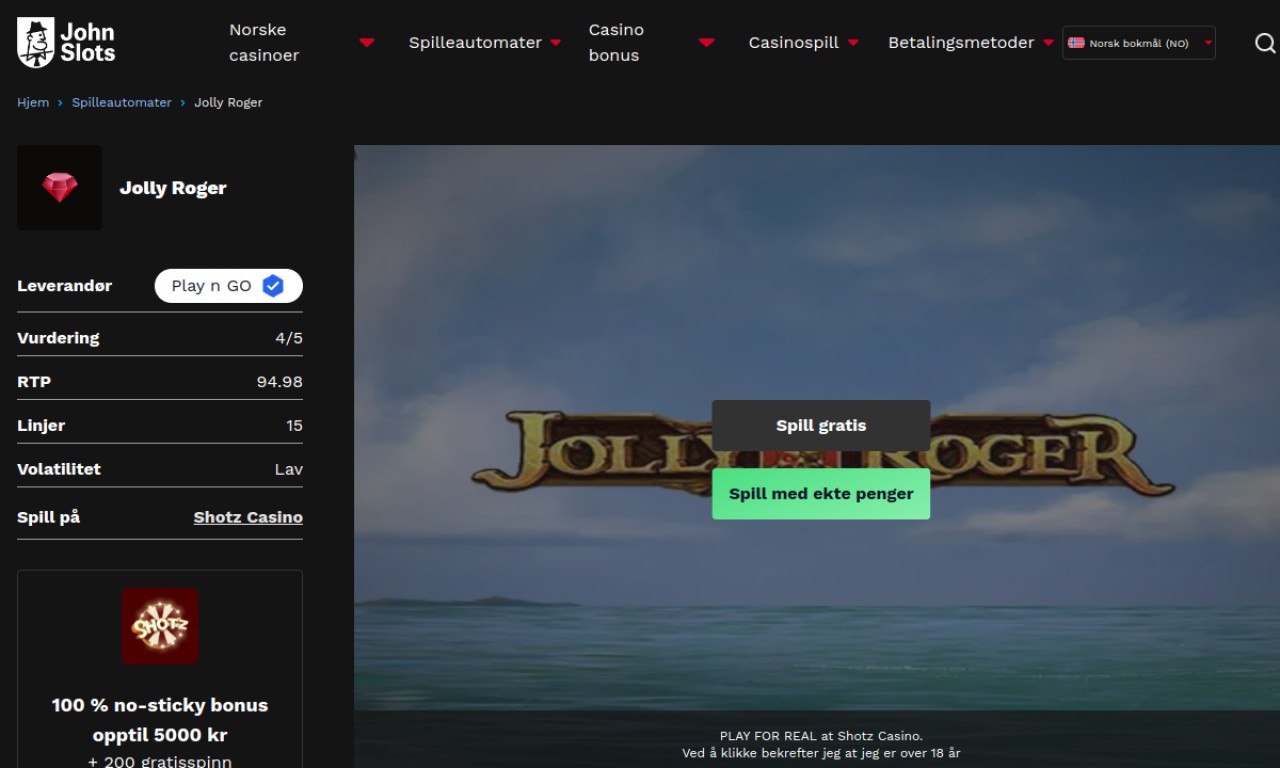This screenshot has width=1280, height=768.
Task: Click the Spill med ekte penger button
Action: tap(821, 494)
